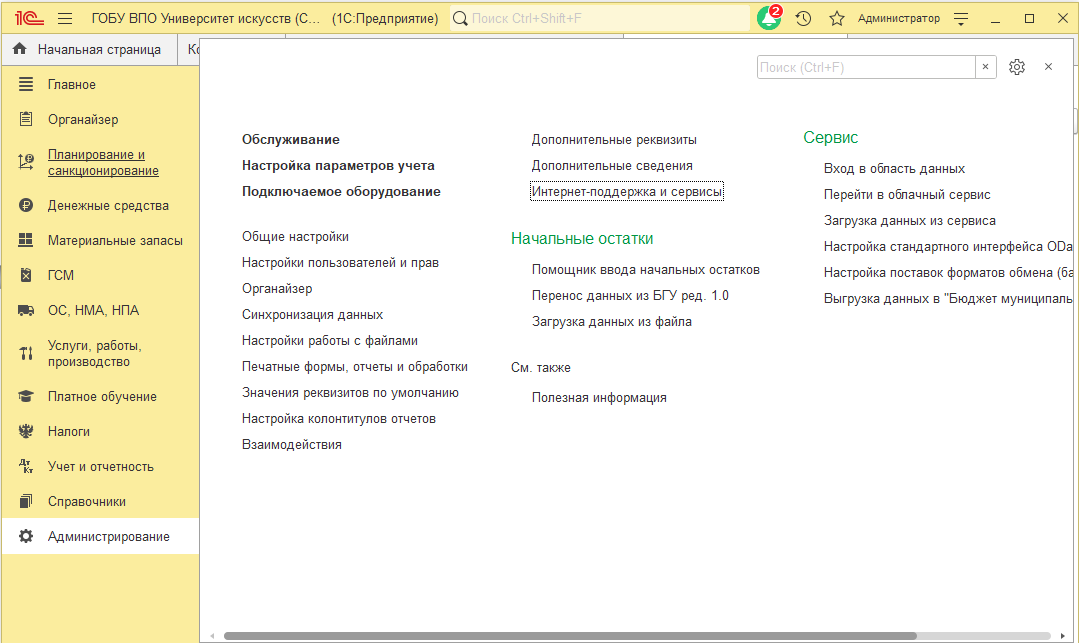Click the Главное section icon

pos(25,84)
